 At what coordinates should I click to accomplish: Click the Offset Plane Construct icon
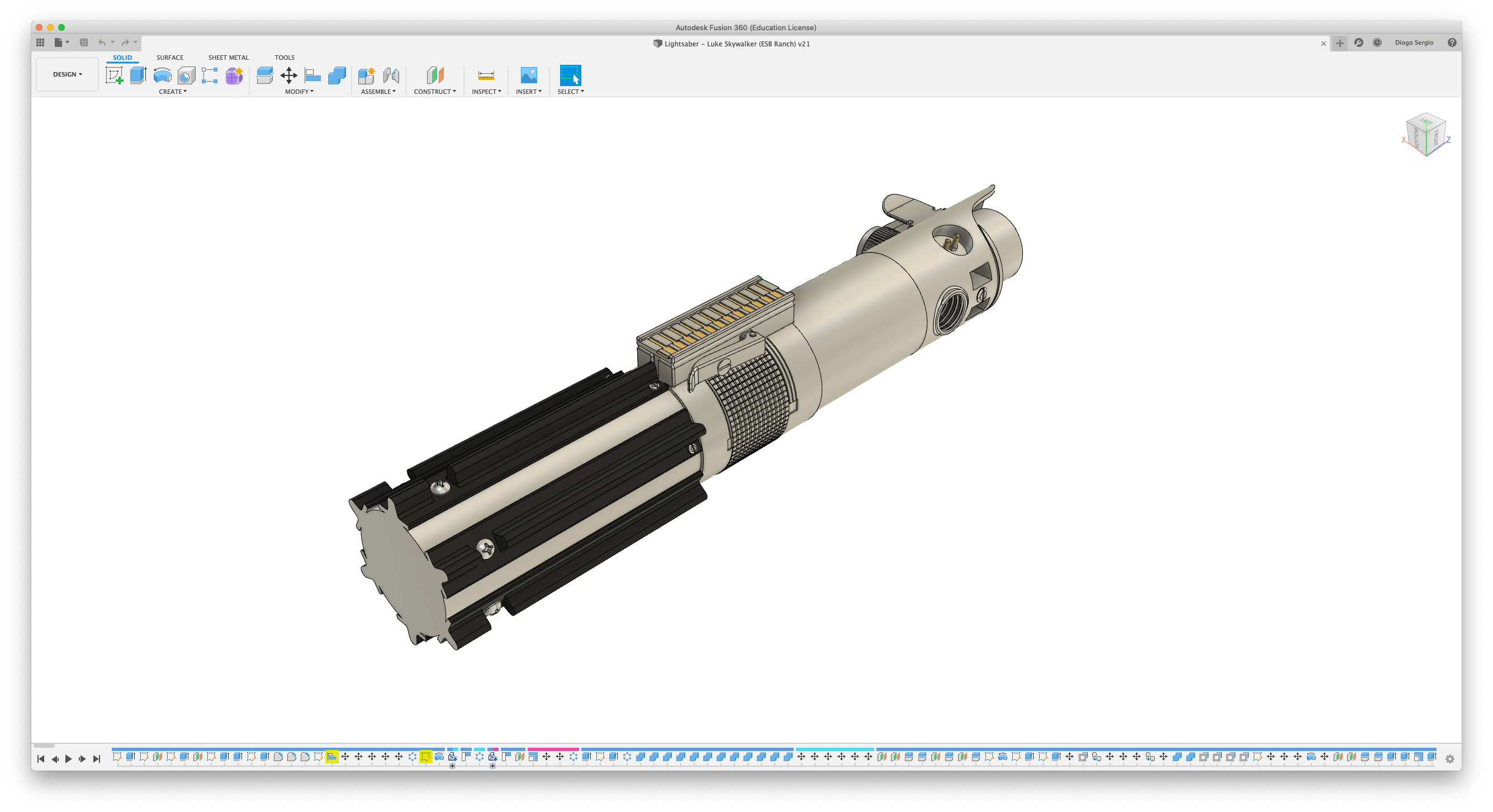click(x=435, y=75)
